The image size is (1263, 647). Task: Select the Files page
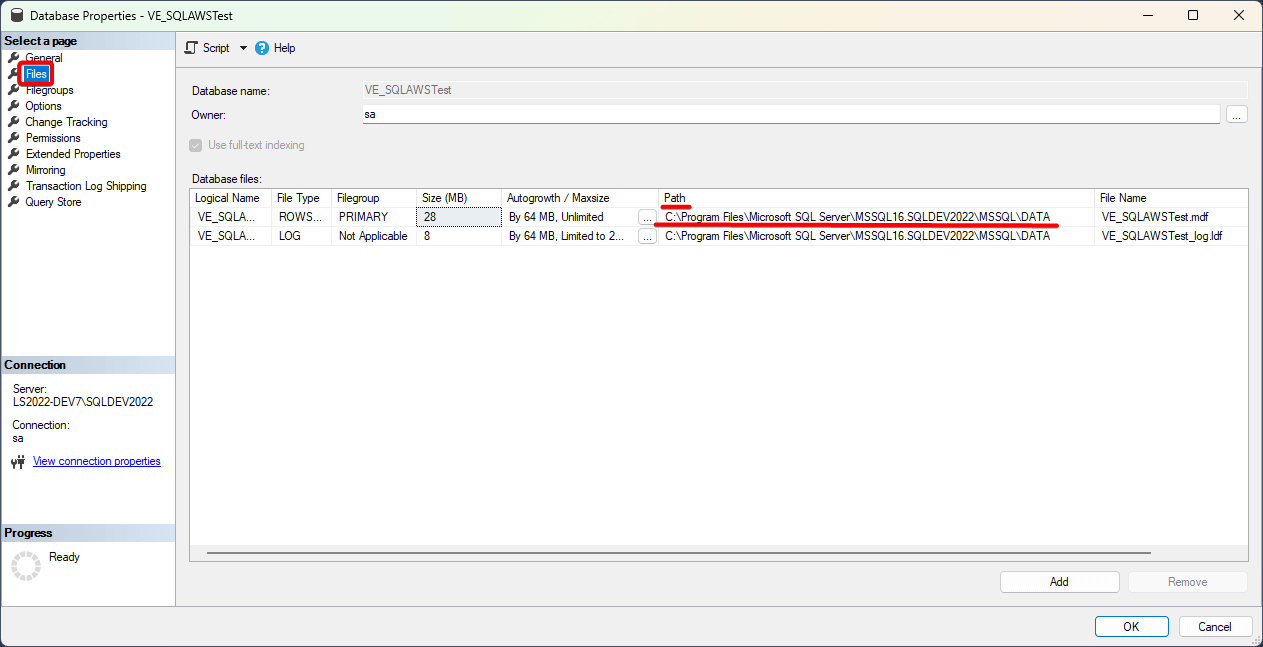pyautogui.click(x=36, y=74)
